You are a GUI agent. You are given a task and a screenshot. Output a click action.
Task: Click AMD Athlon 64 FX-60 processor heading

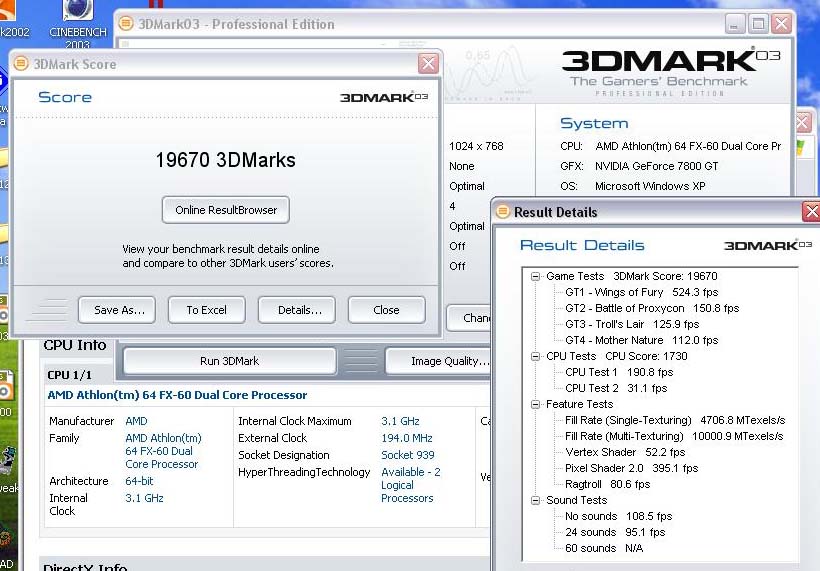tap(177, 395)
